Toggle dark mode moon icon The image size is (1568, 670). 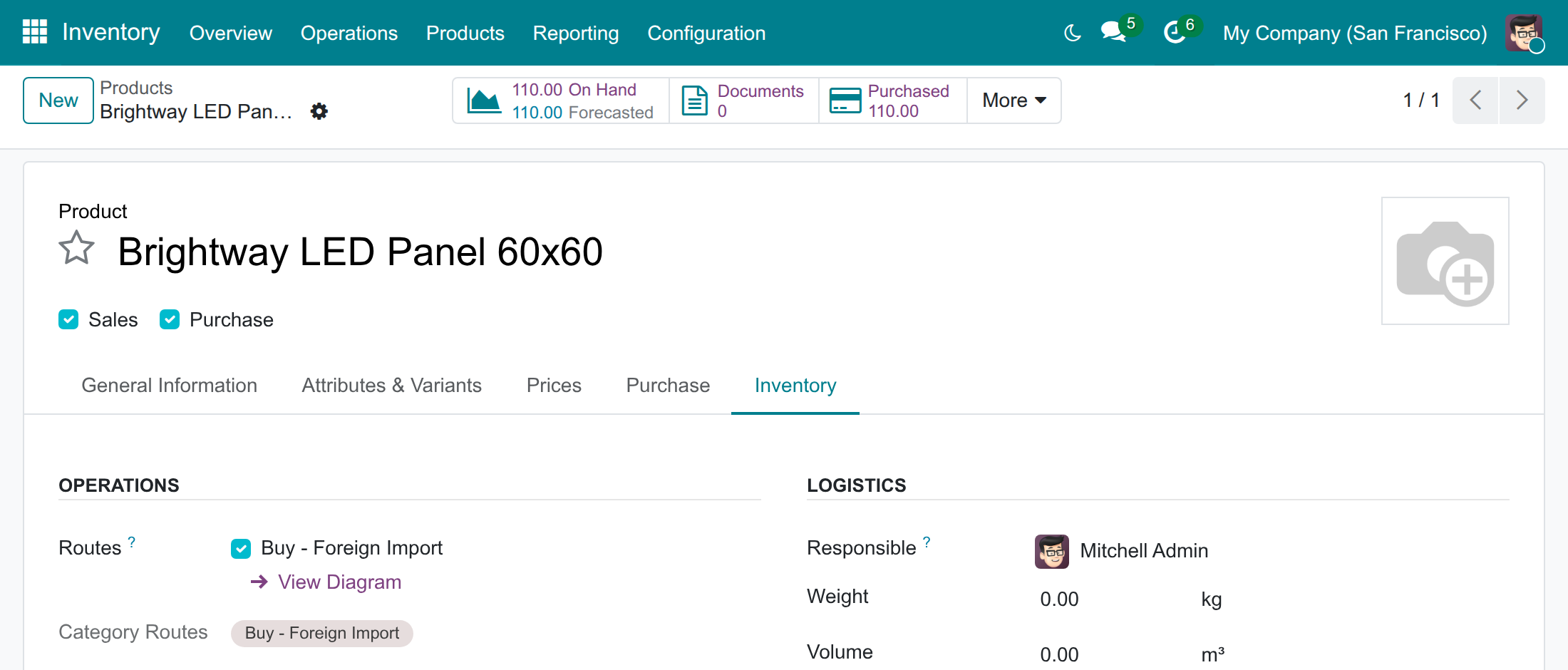(x=1073, y=33)
